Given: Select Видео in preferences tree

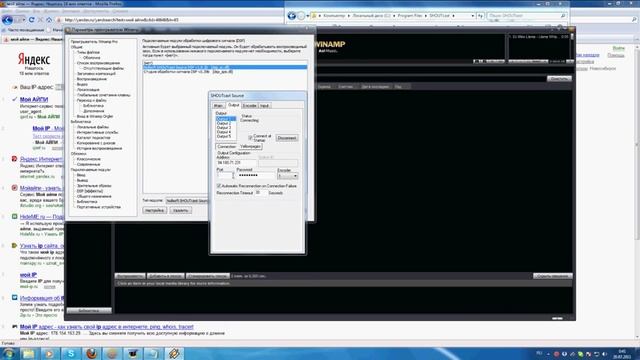Looking at the screenshot, I should pos(82,84).
